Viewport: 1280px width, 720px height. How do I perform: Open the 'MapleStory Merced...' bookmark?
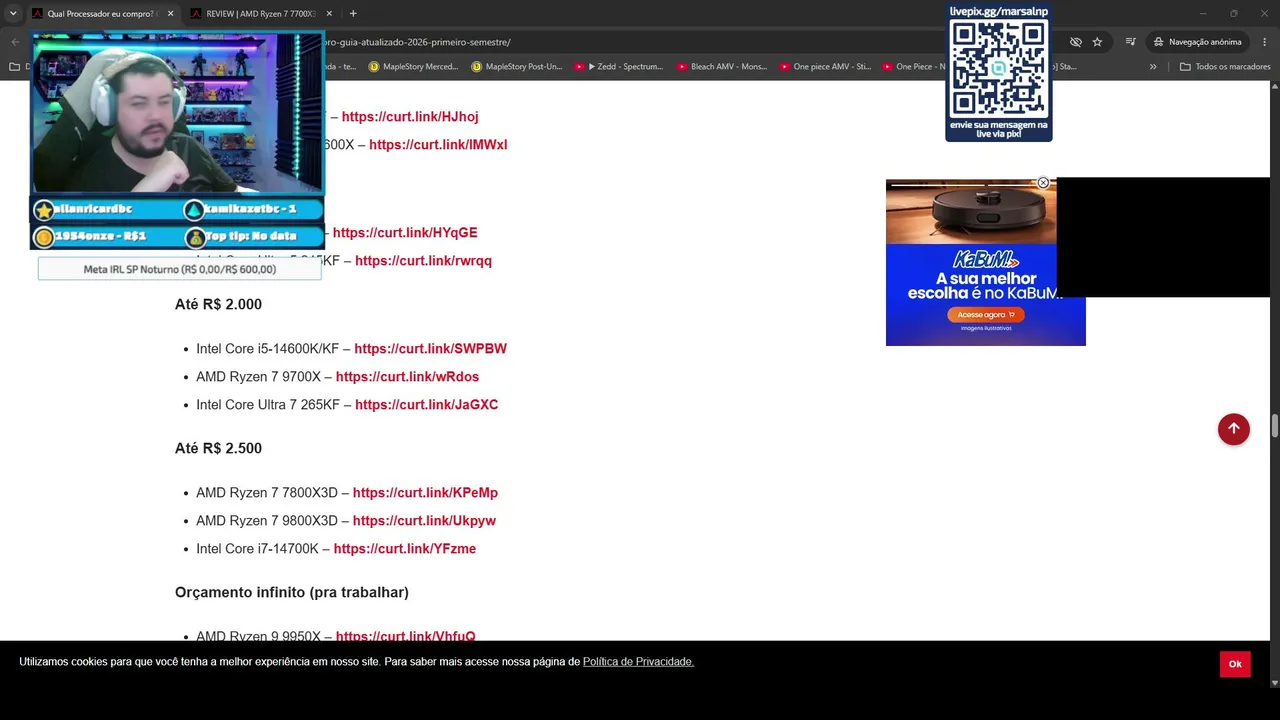pyautogui.click(x=413, y=67)
